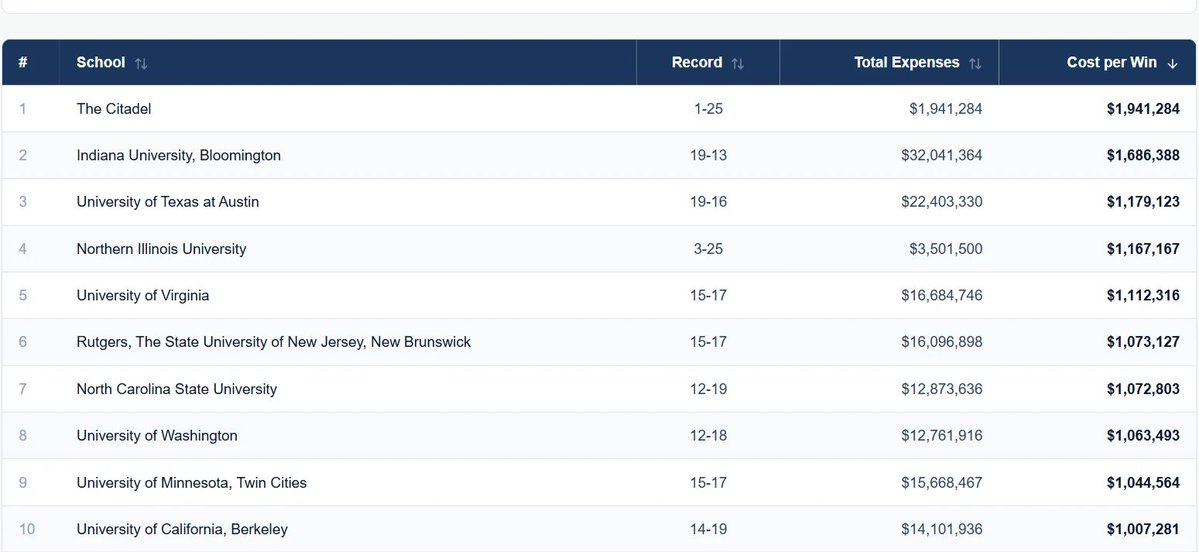Click rank number 10 in Berkeley row

click(x=27, y=529)
